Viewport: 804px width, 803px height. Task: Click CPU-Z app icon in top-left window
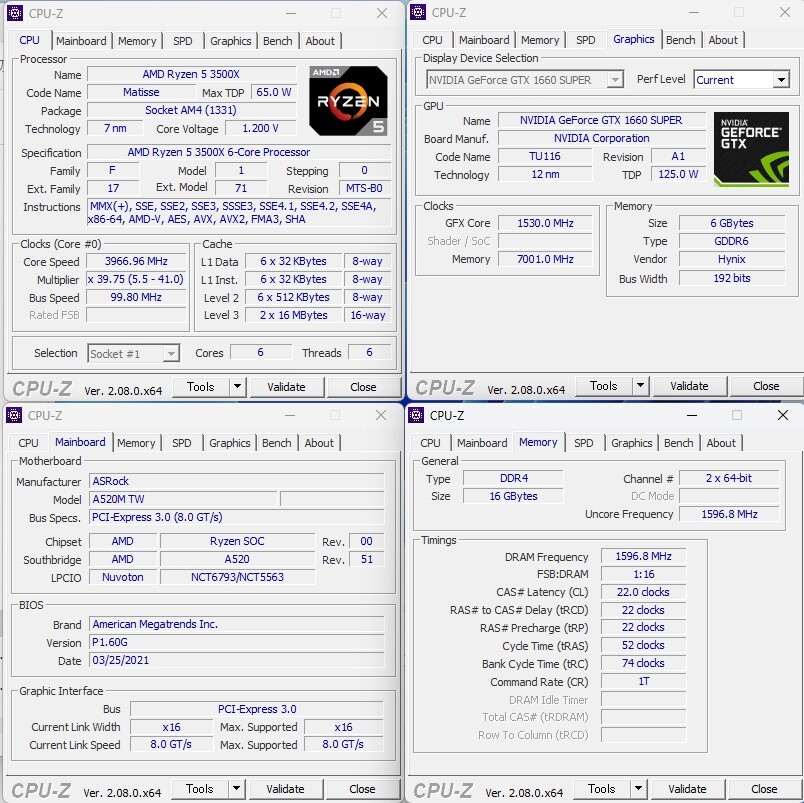click(15, 13)
